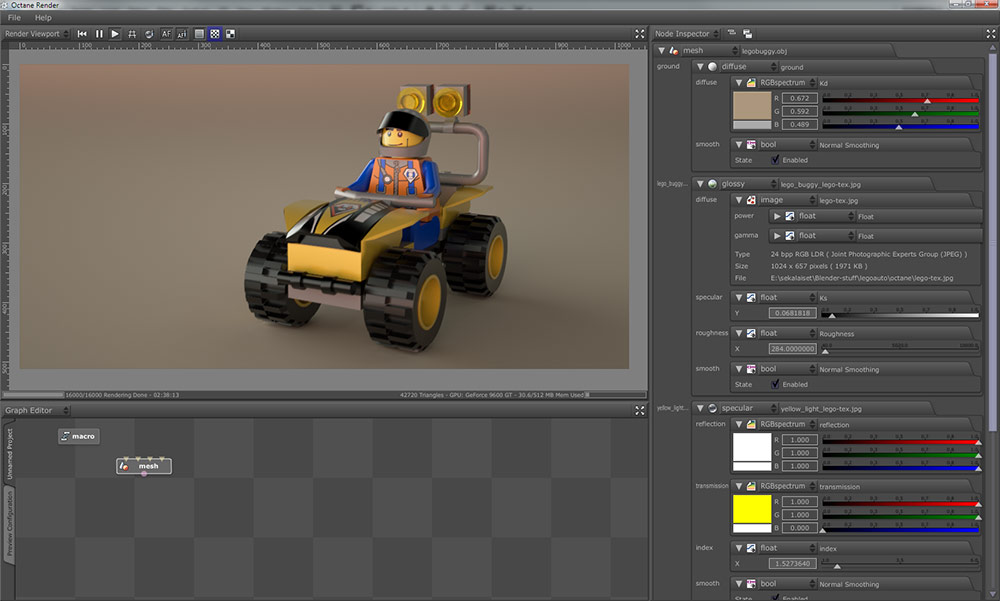Screen dimensions: 1000x601
Task: Click the mesh node icon in inspector header
Action: click(673, 50)
